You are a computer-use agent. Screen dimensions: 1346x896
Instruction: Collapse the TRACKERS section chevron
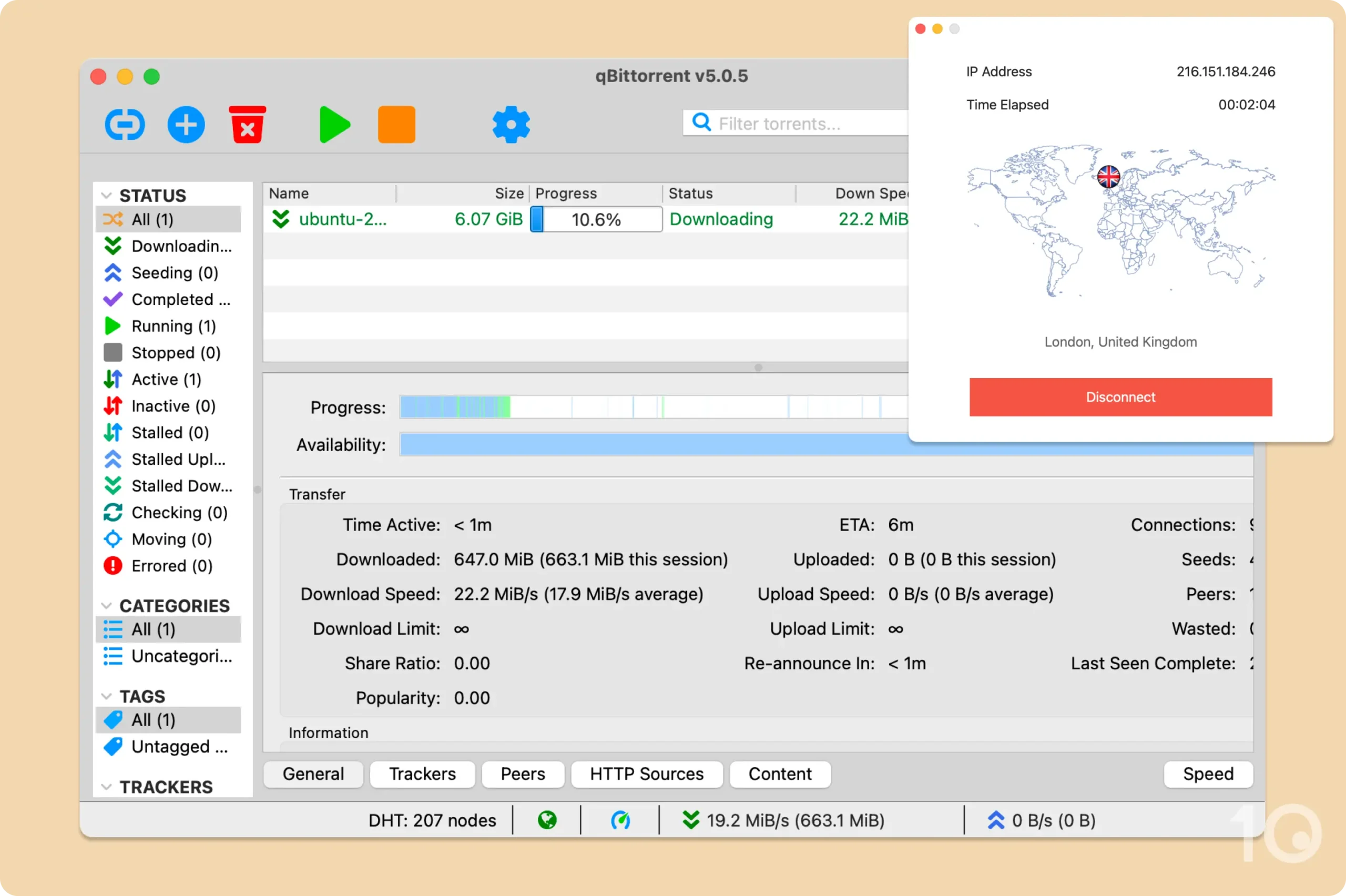tap(106, 787)
